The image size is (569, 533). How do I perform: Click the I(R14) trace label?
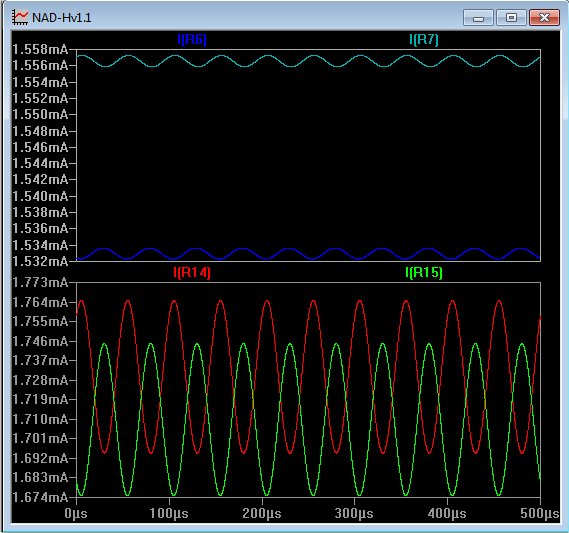click(192, 272)
